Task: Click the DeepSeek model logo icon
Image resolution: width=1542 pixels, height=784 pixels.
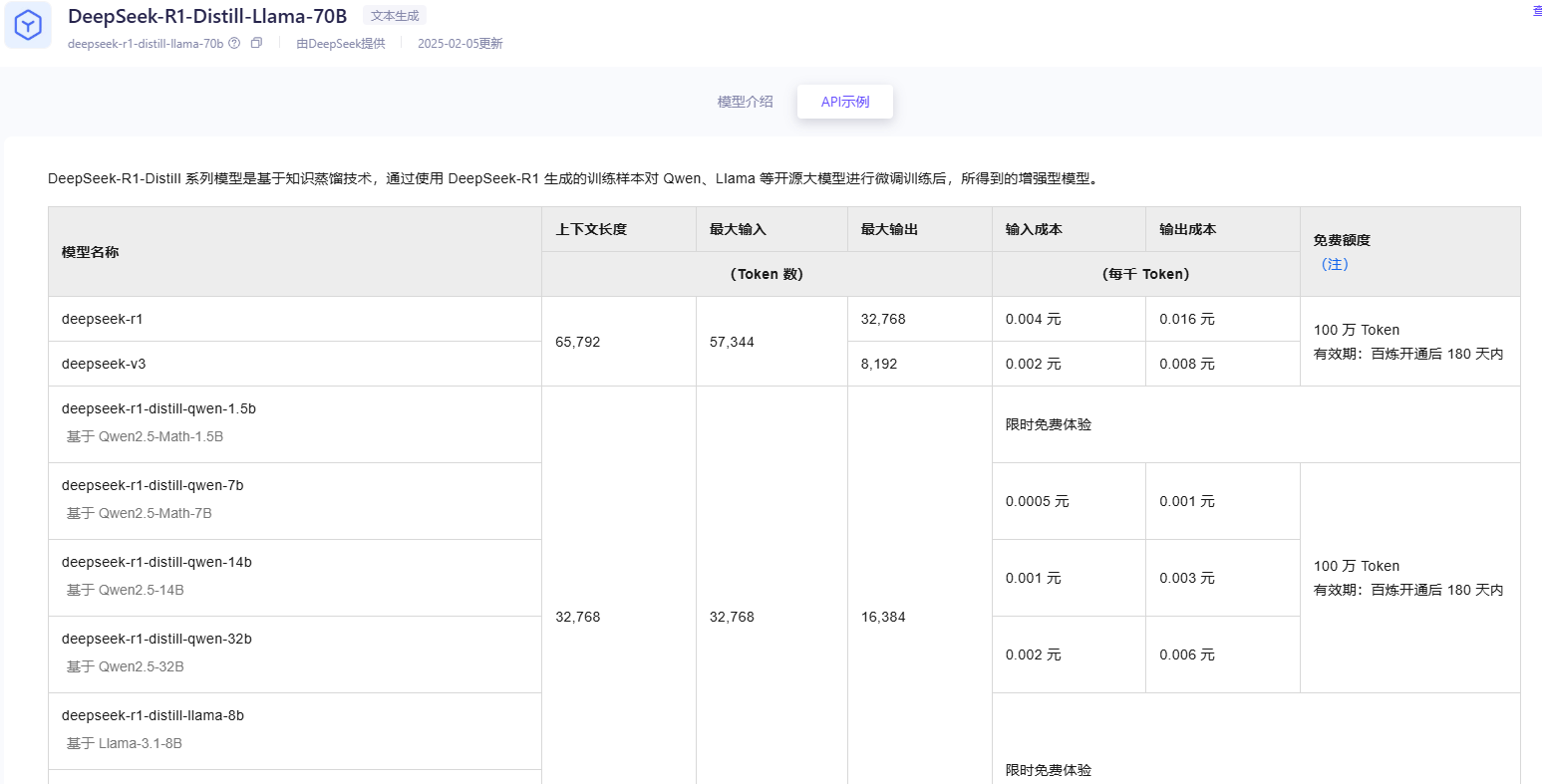Action: [28, 25]
